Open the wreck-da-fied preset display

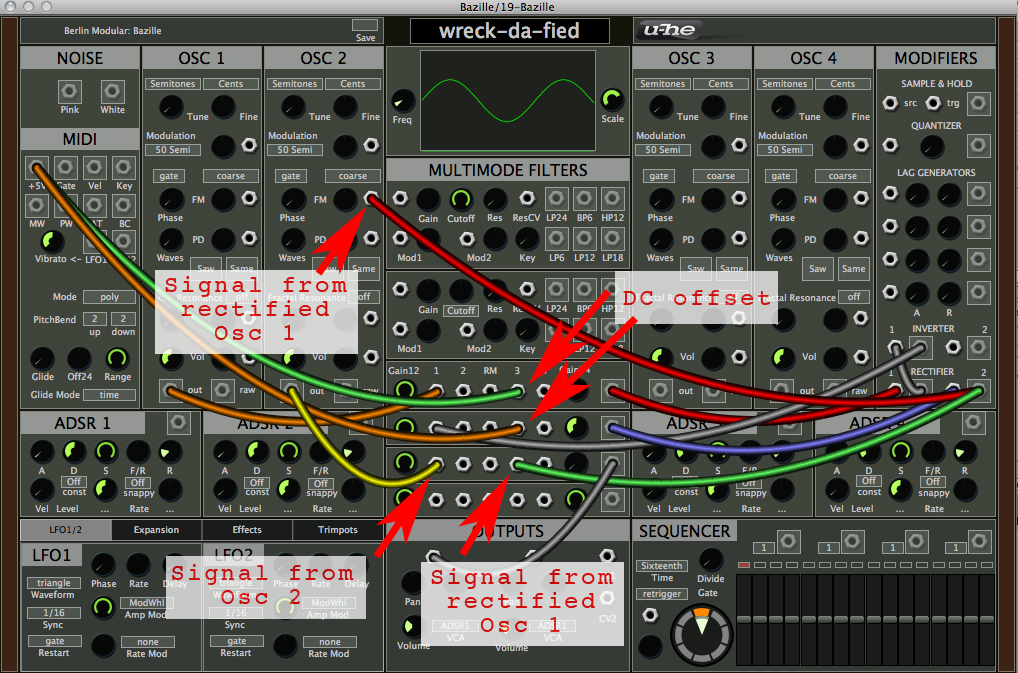[x=510, y=31]
